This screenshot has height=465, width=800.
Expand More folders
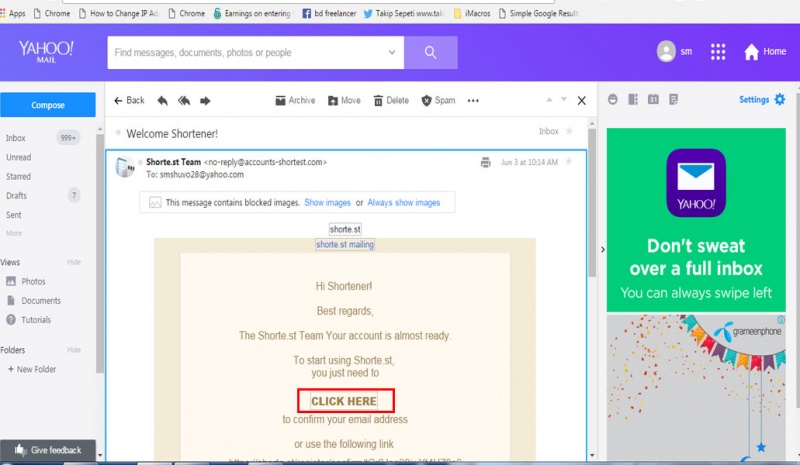[14, 233]
